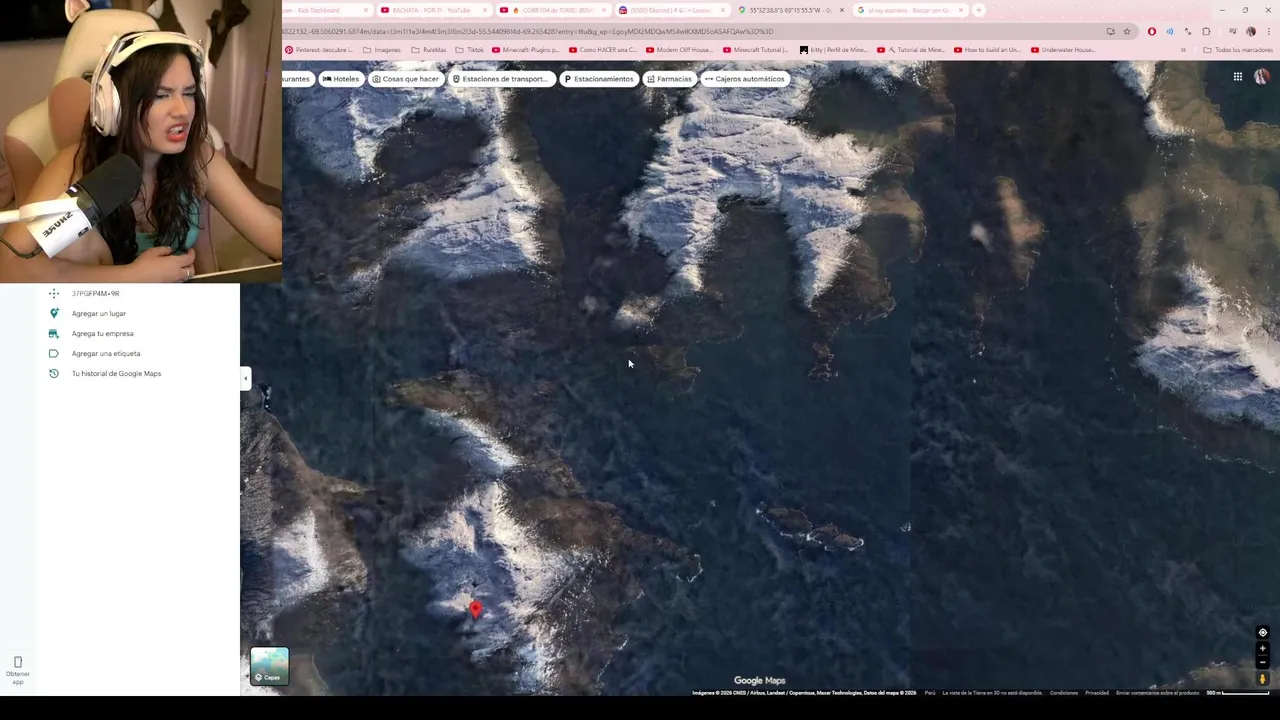Open Ruletitas bookmarks folder
1280x720 pixels.
point(429,50)
